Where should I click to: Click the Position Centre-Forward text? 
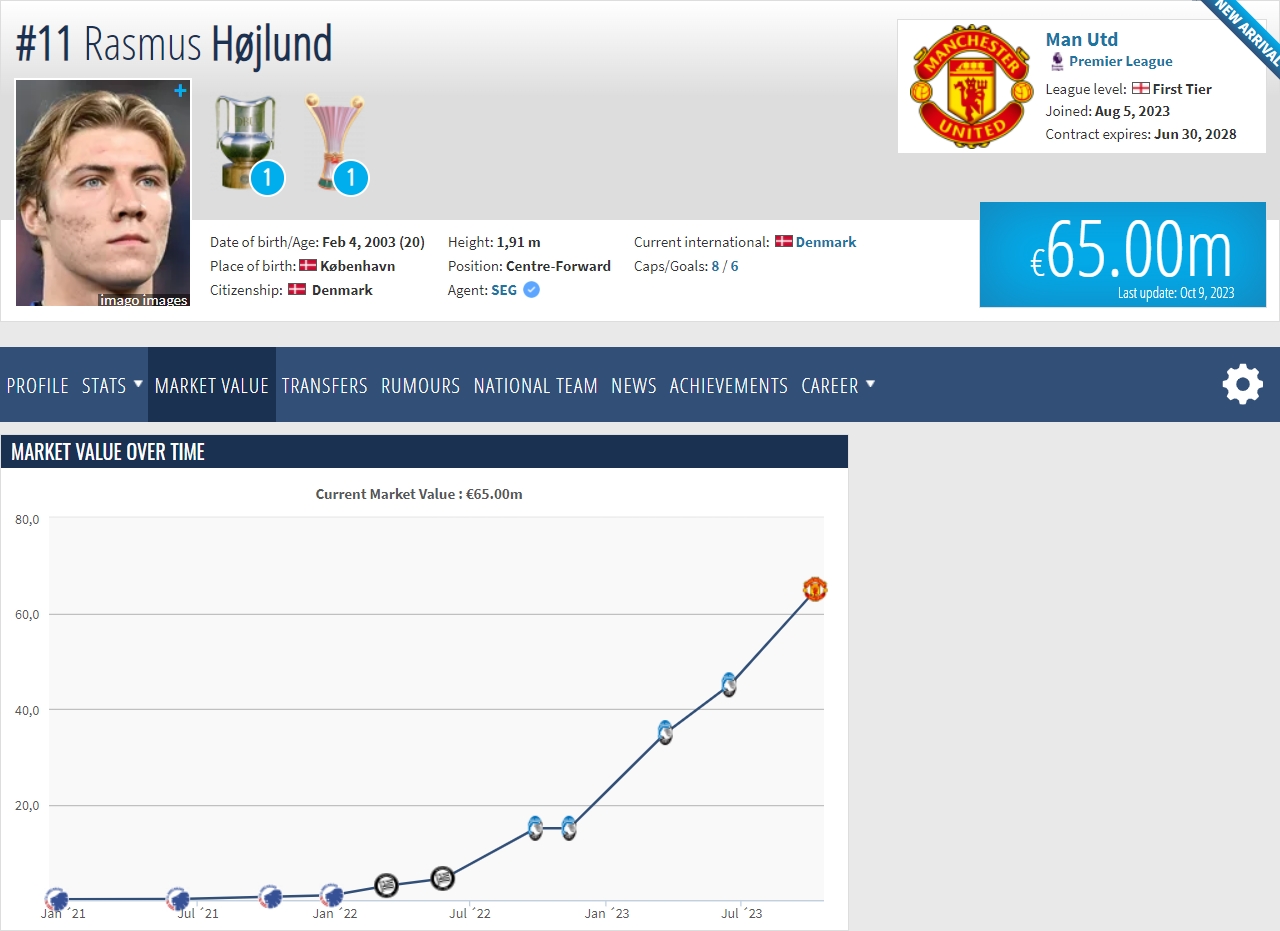529,266
